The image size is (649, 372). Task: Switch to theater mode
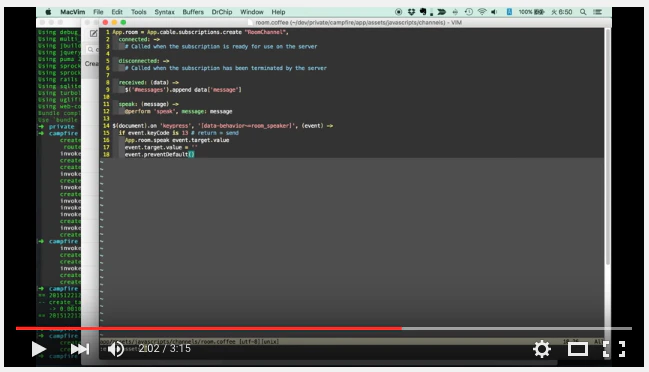click(578, 349)
